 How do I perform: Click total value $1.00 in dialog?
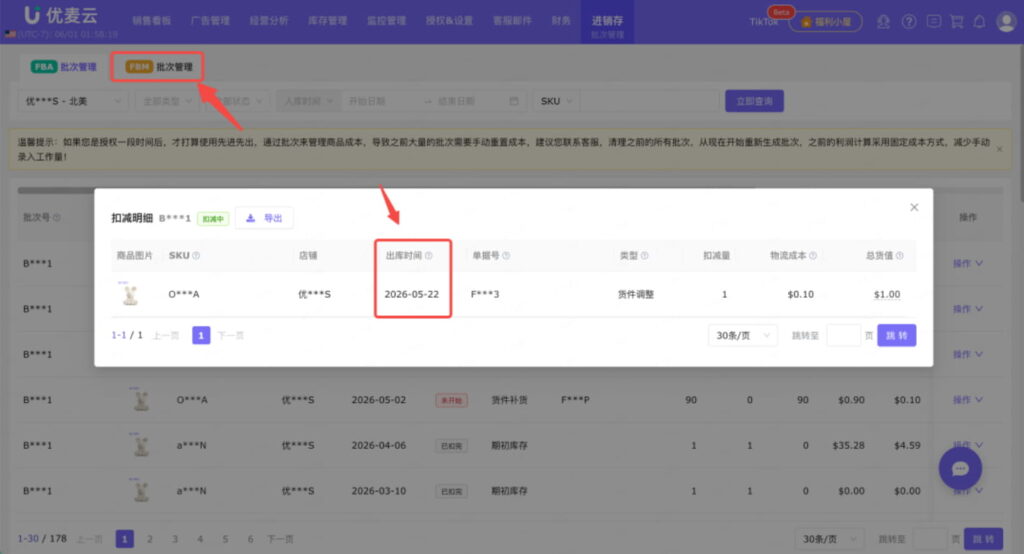(887, 294)
